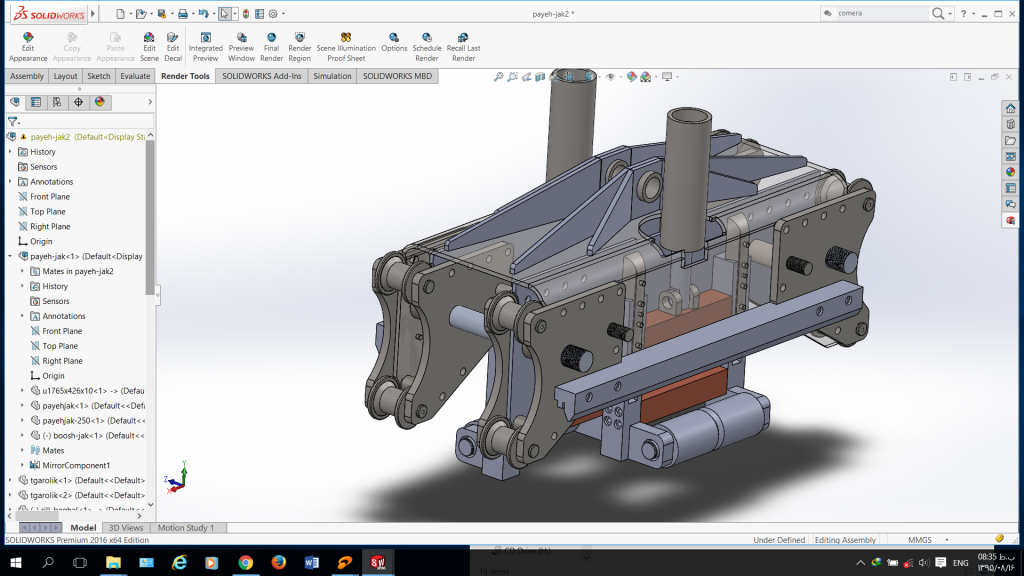1024x576 pixels.
Task: Click the search commands input field
Action: (x=877, y=13)
